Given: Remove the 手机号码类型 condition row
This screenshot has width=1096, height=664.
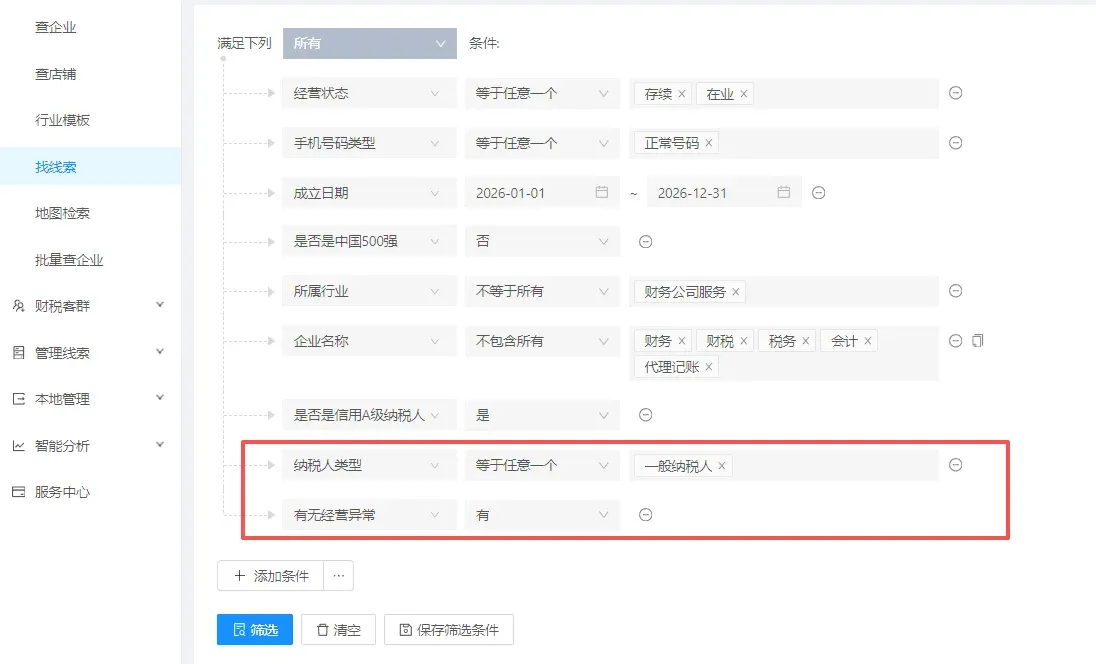Looking at the screenshot, I should click(x=956, y=143).
